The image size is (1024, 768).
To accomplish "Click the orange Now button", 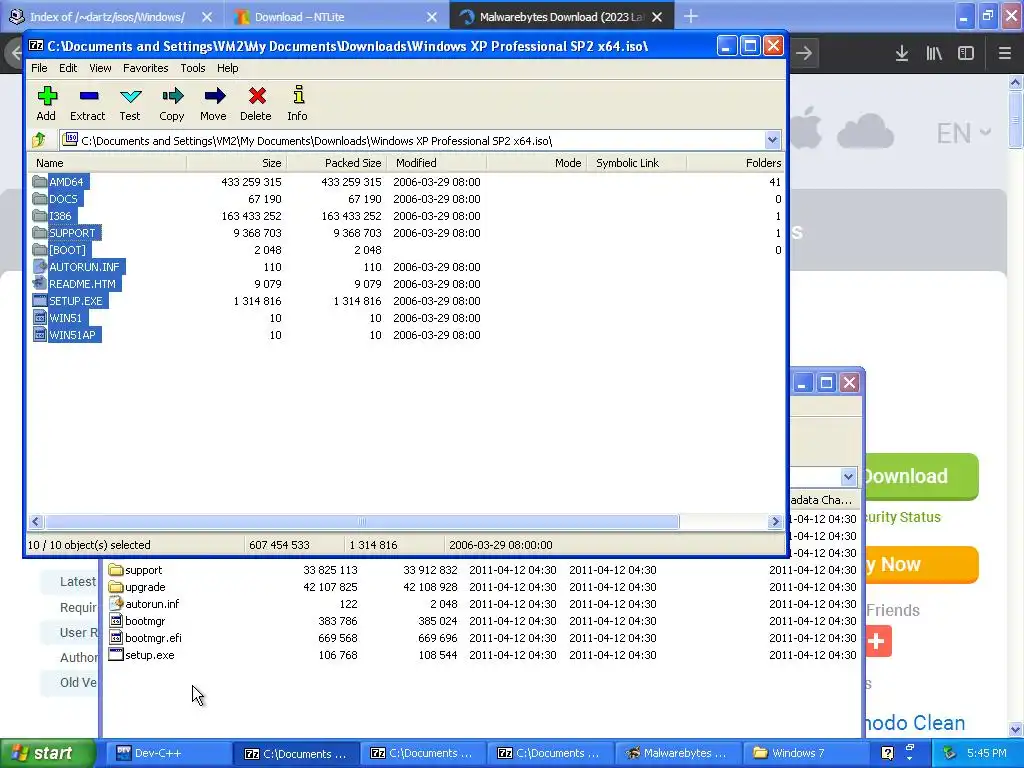I will [x=921, y=564].
